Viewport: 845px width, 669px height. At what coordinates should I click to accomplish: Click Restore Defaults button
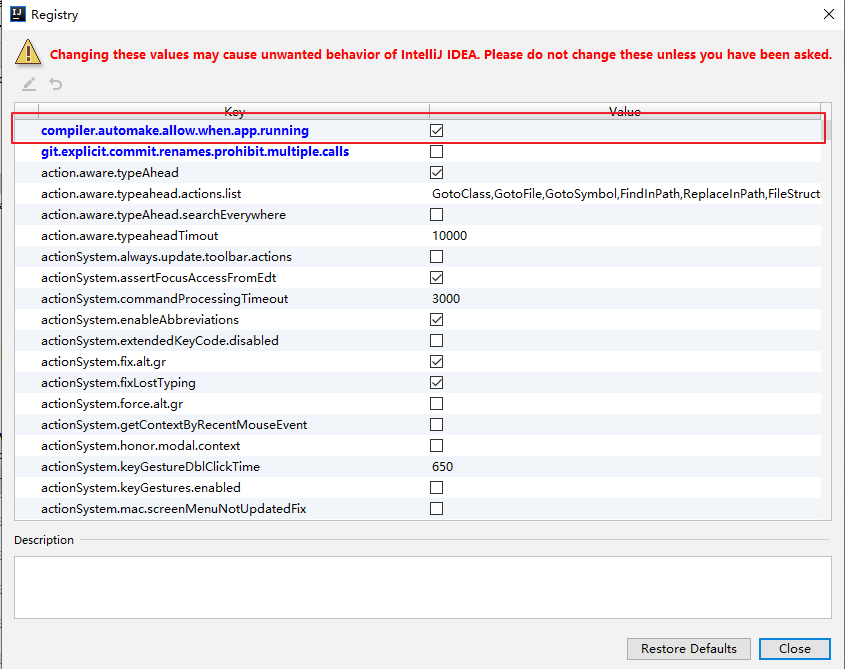[689, 649]
